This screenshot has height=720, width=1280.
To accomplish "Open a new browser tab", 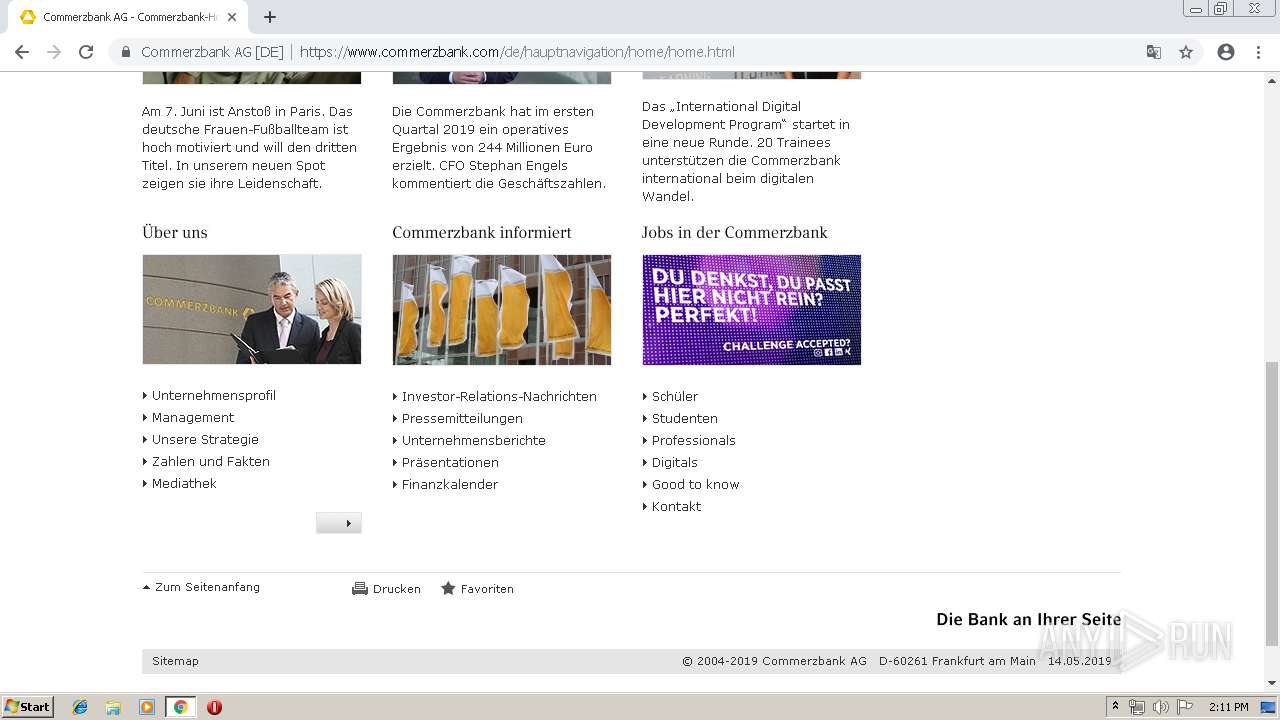I will [270, 17].
